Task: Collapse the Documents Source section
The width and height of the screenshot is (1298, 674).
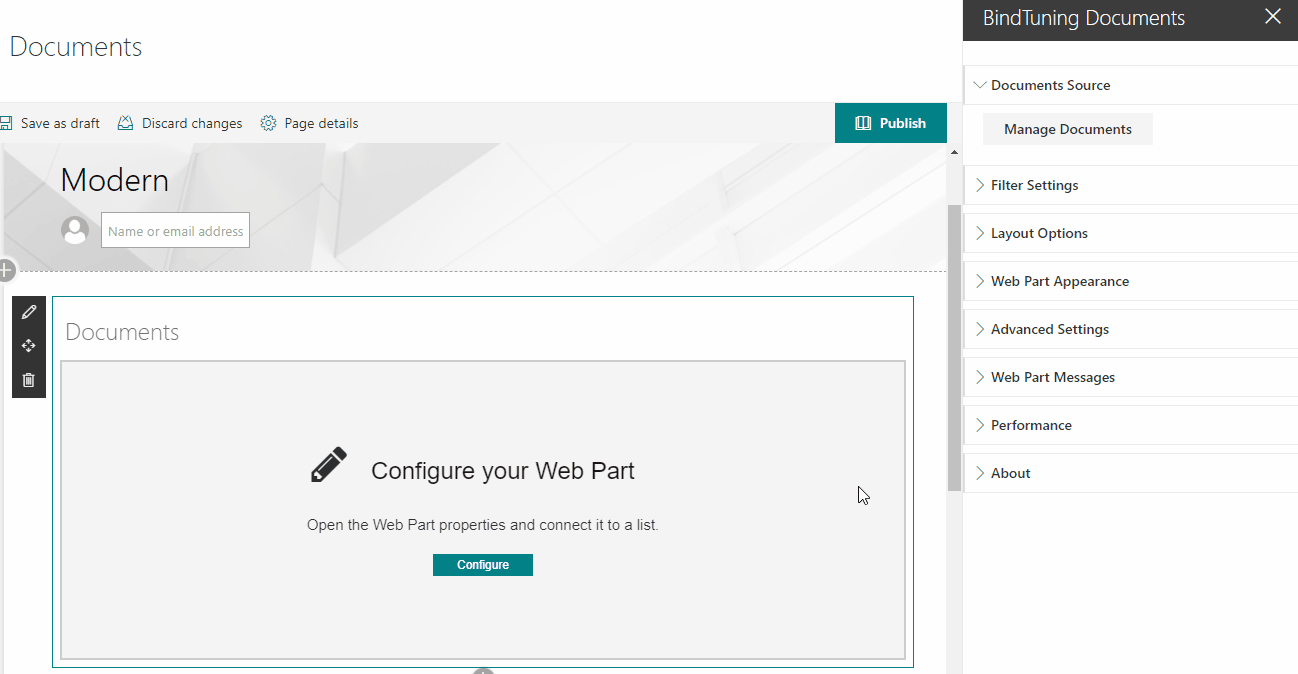Action: click(1131, 85)
